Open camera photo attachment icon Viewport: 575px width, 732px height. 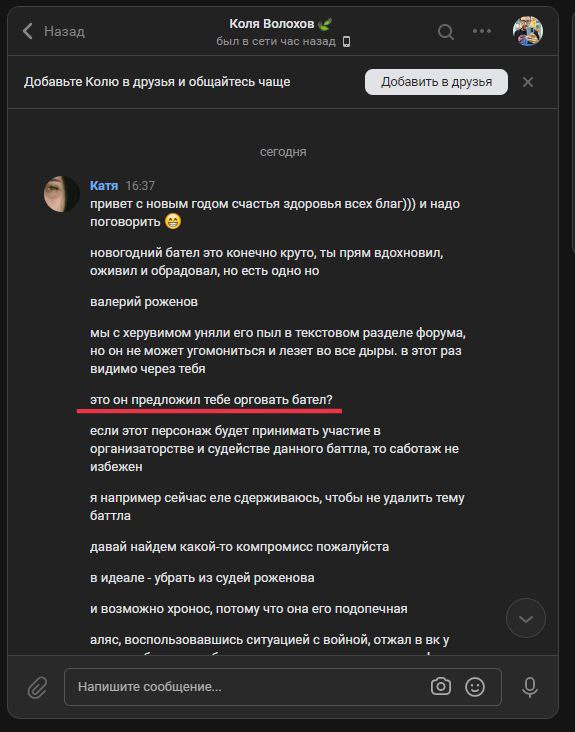tap(441, 686)
